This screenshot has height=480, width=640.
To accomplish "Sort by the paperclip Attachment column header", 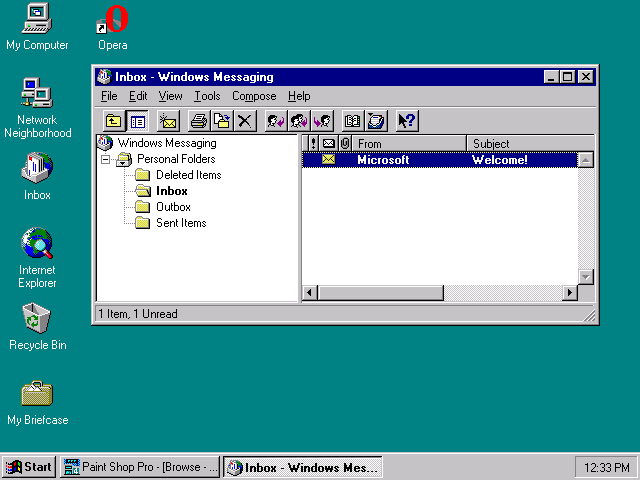I will 345,143.
